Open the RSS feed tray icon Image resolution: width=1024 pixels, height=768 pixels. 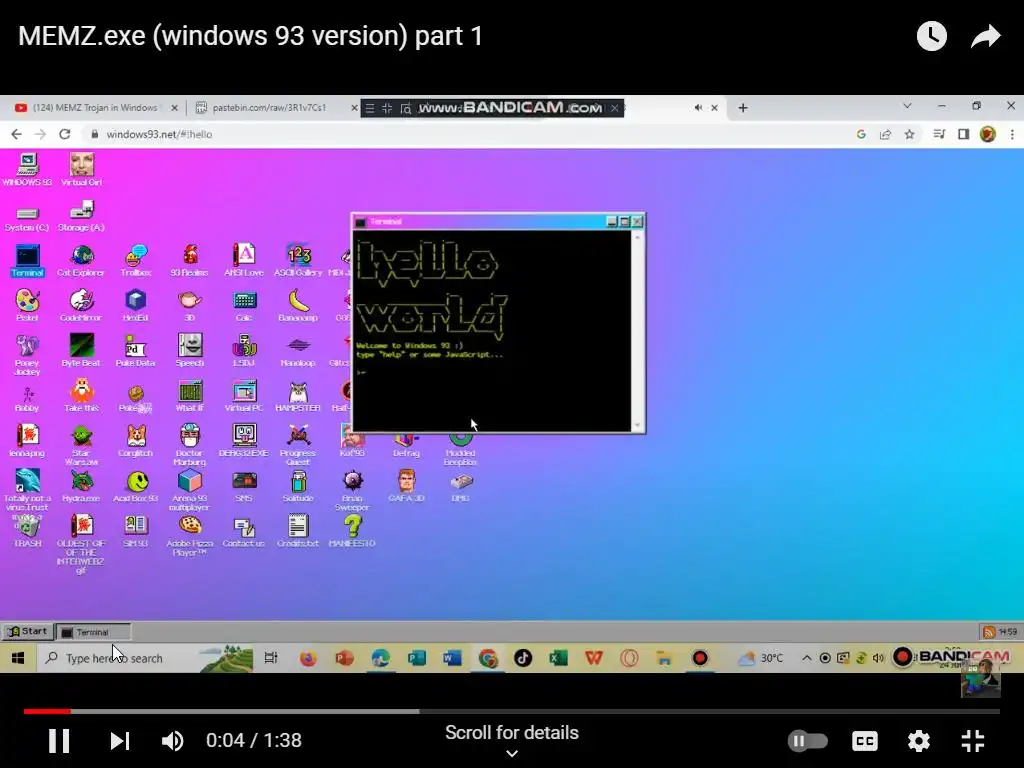(x=989, y=632)
